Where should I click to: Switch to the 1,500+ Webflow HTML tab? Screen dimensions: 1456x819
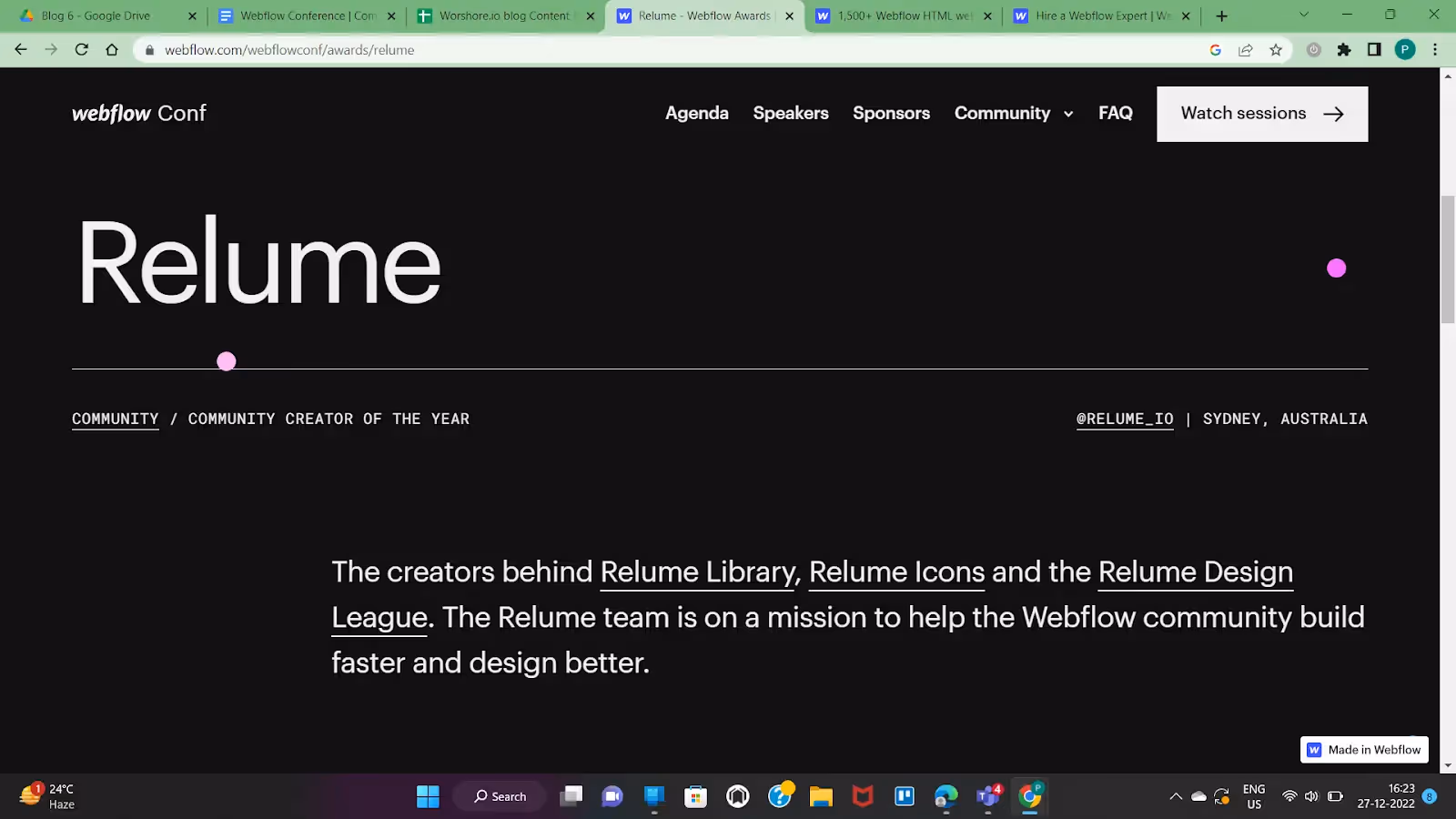pos(905,15)
